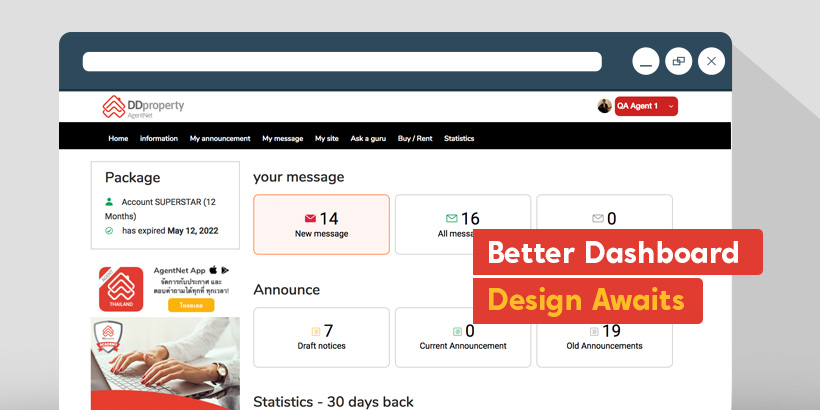Open My announcement menu

(x=220, y=138)
